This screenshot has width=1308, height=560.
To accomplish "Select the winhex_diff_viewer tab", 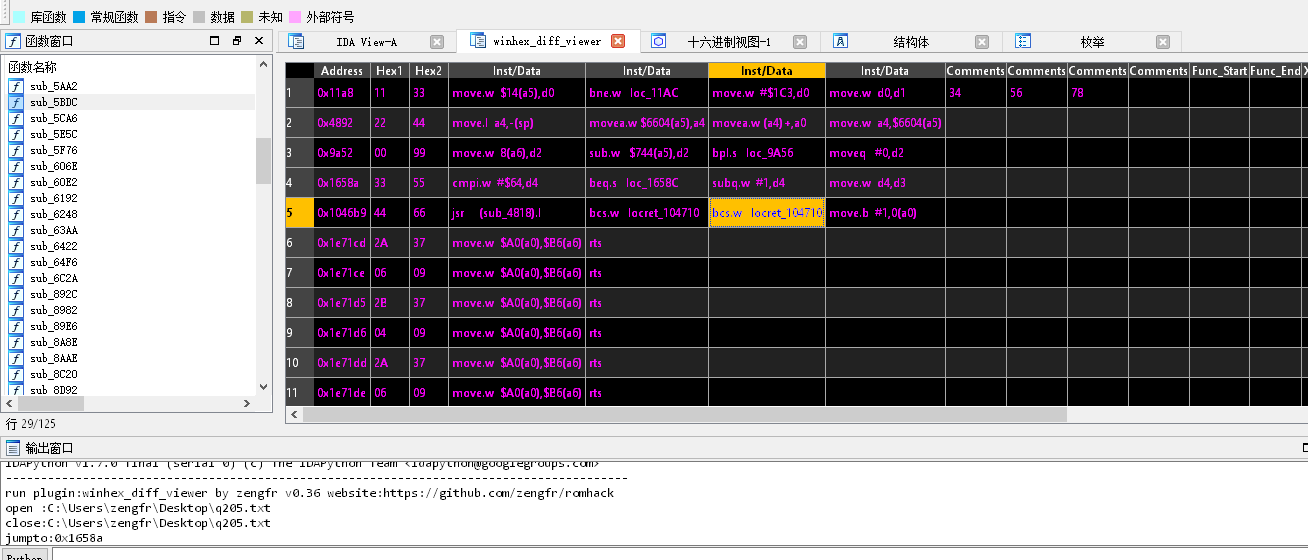I will (547, 42).
